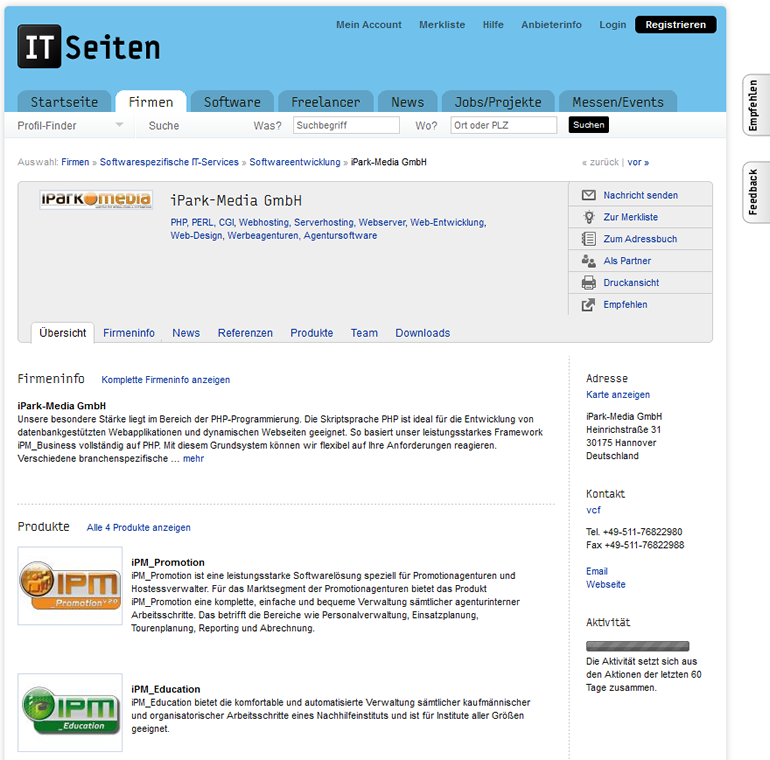Open the Webseite link
This screenshot has width=770, height=760.
pyautogui.click(x=605, y=584)
